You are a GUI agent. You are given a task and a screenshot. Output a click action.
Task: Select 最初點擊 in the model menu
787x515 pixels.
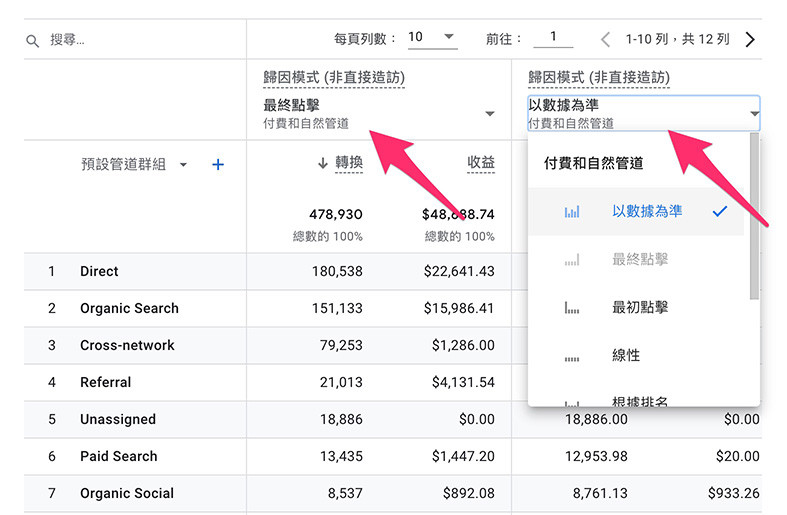click(636, 308)
